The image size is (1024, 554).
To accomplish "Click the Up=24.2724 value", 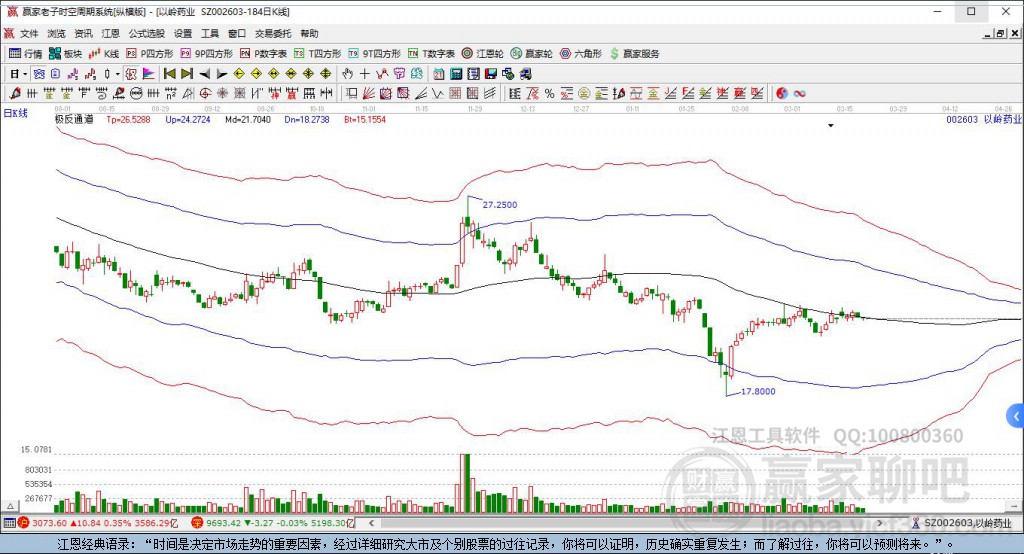I will point(187,120).
